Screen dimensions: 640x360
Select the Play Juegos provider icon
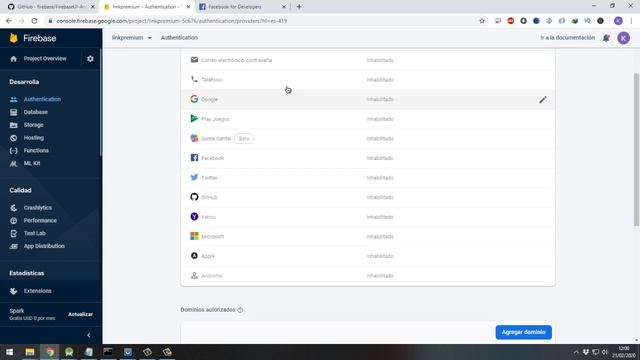point(194,118)
